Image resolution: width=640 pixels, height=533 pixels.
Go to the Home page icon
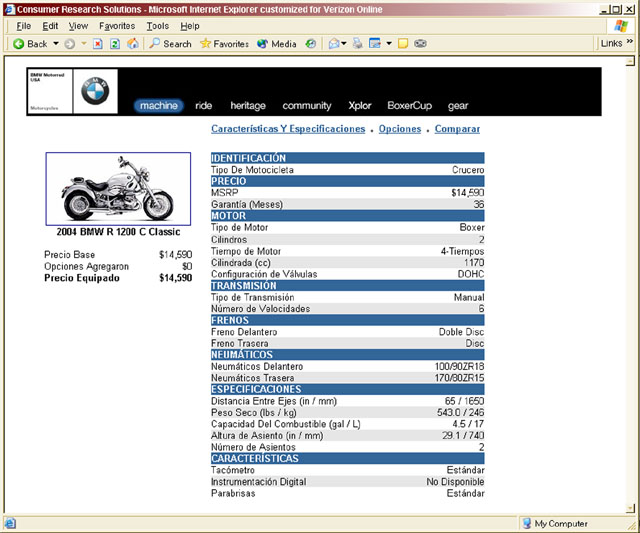[133, 44]
